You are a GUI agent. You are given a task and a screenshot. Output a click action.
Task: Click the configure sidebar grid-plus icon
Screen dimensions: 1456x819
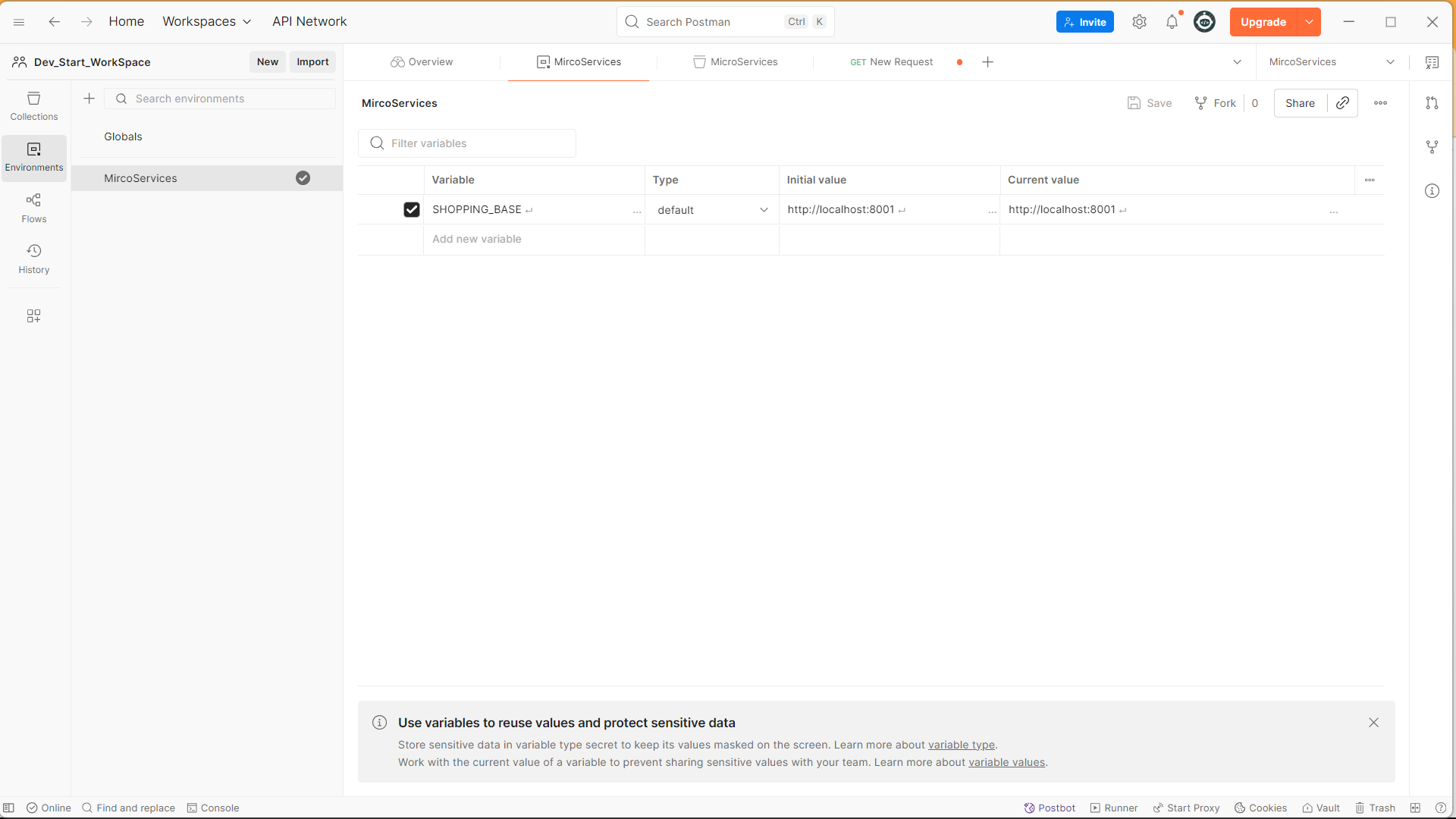[34, 315]
